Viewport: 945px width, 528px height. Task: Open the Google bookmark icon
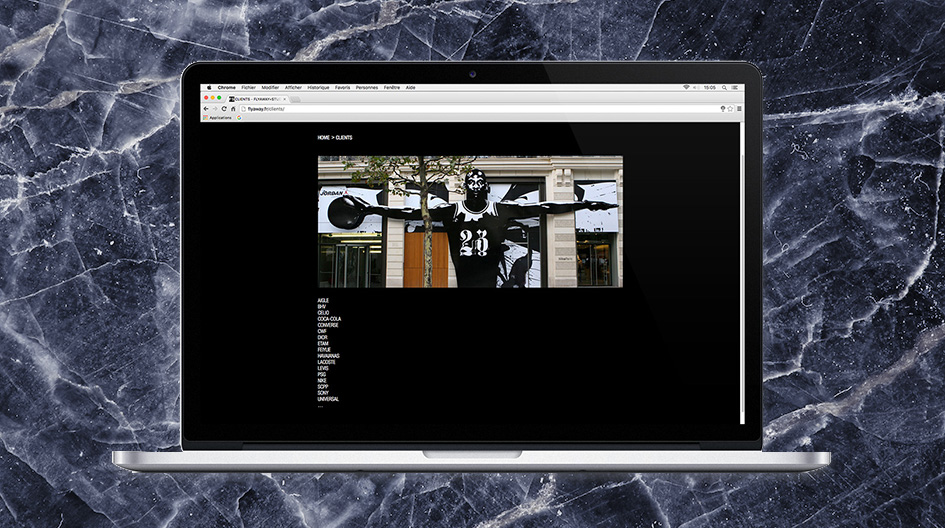[x=239, y=118]
